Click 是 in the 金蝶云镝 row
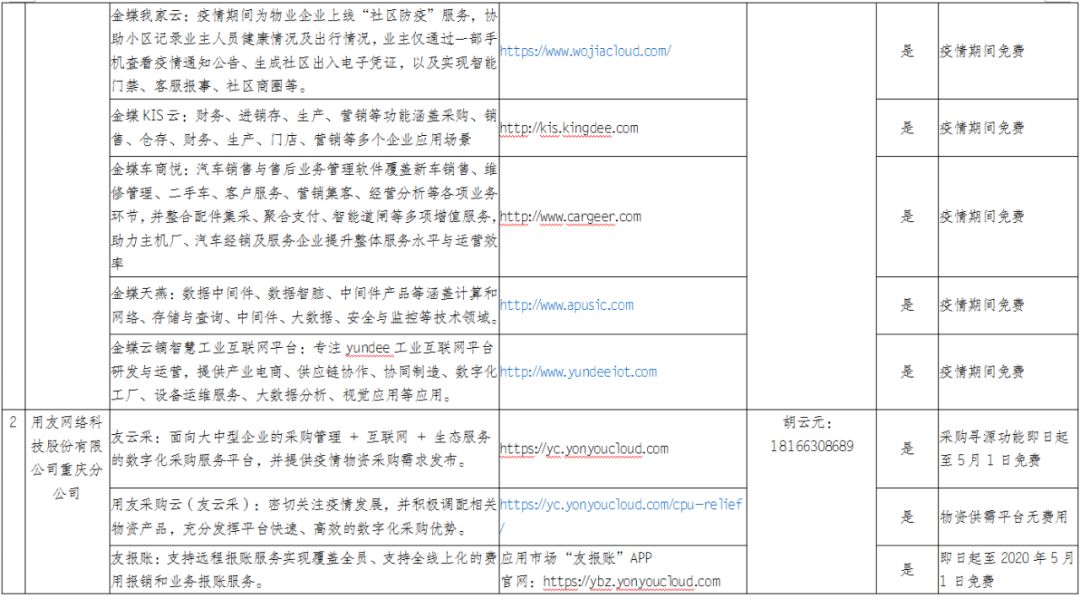Image resolution: width=1080 pixels, height=597 pixels. point(907,372)
